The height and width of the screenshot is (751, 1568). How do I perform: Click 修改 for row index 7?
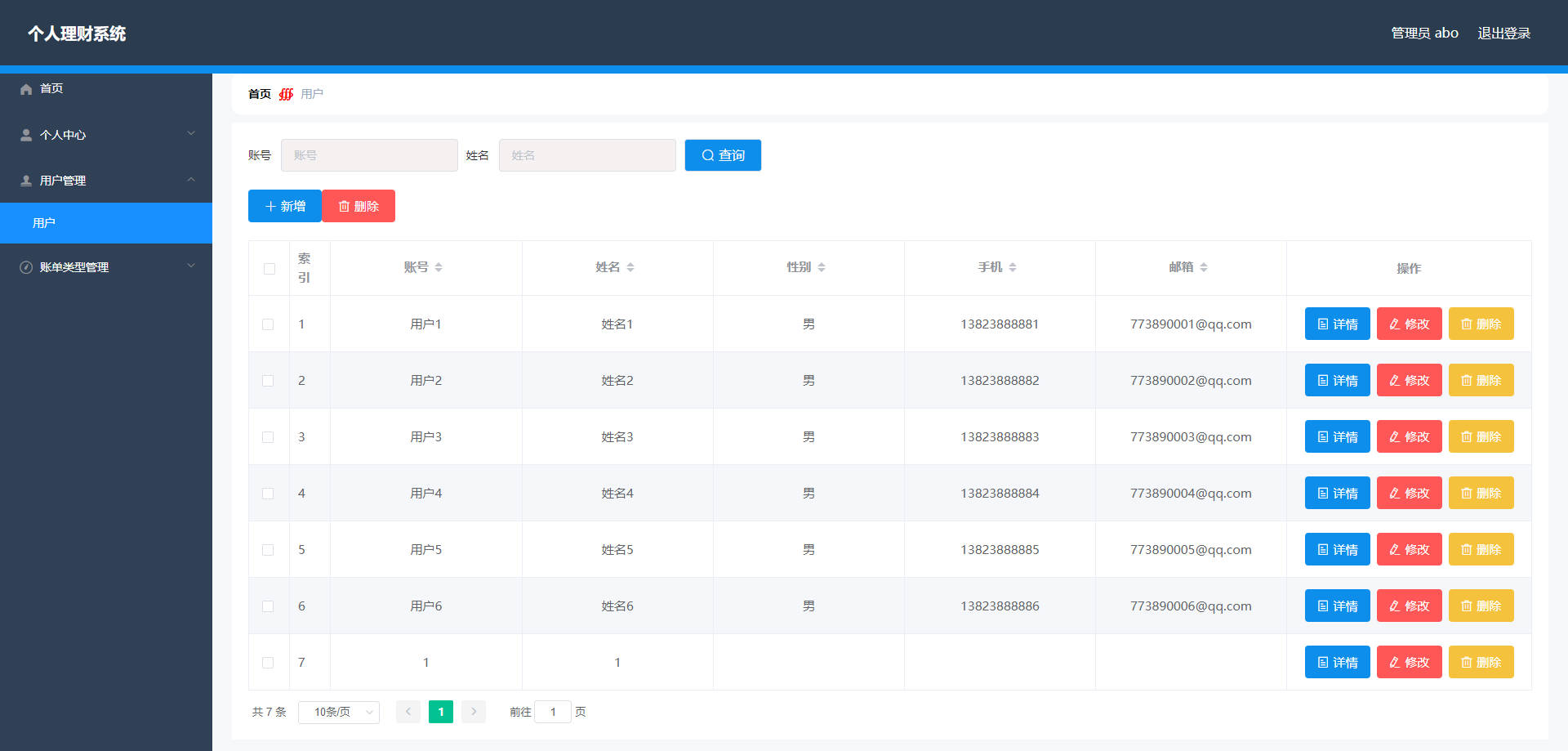pos(1410,662)
